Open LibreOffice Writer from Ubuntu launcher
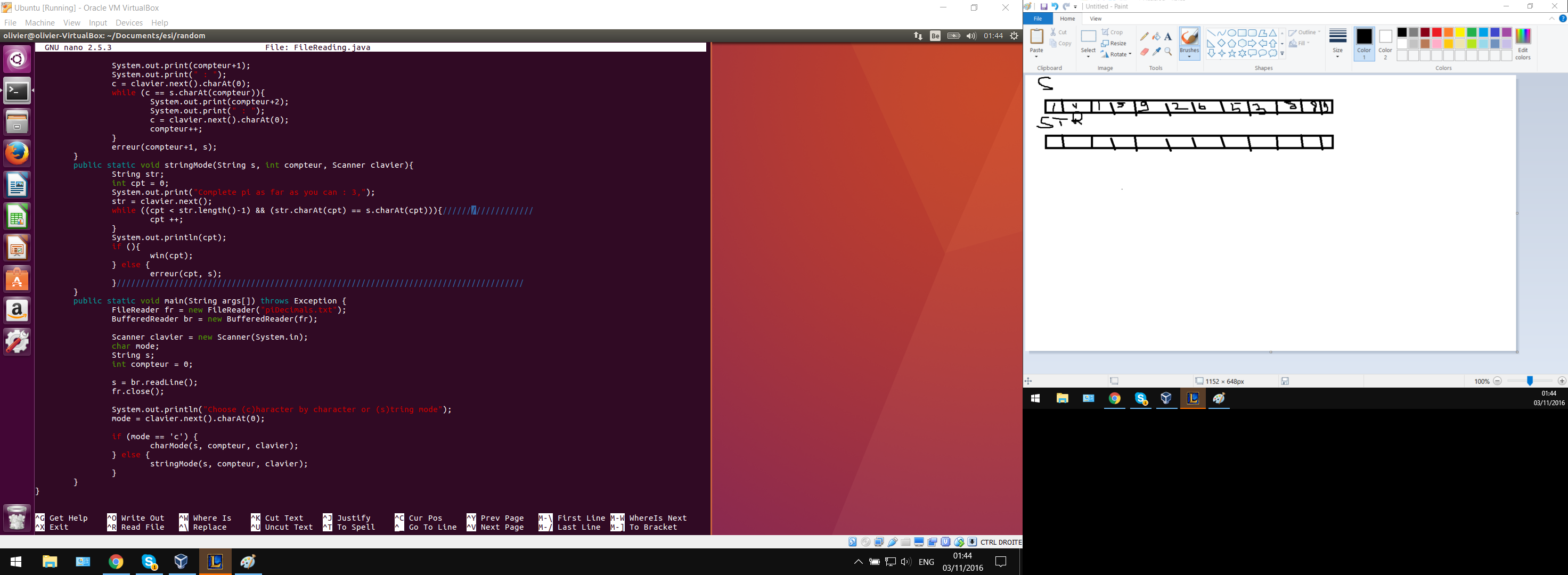Screen dimensions: 1568x575 [x=17, y=184]
